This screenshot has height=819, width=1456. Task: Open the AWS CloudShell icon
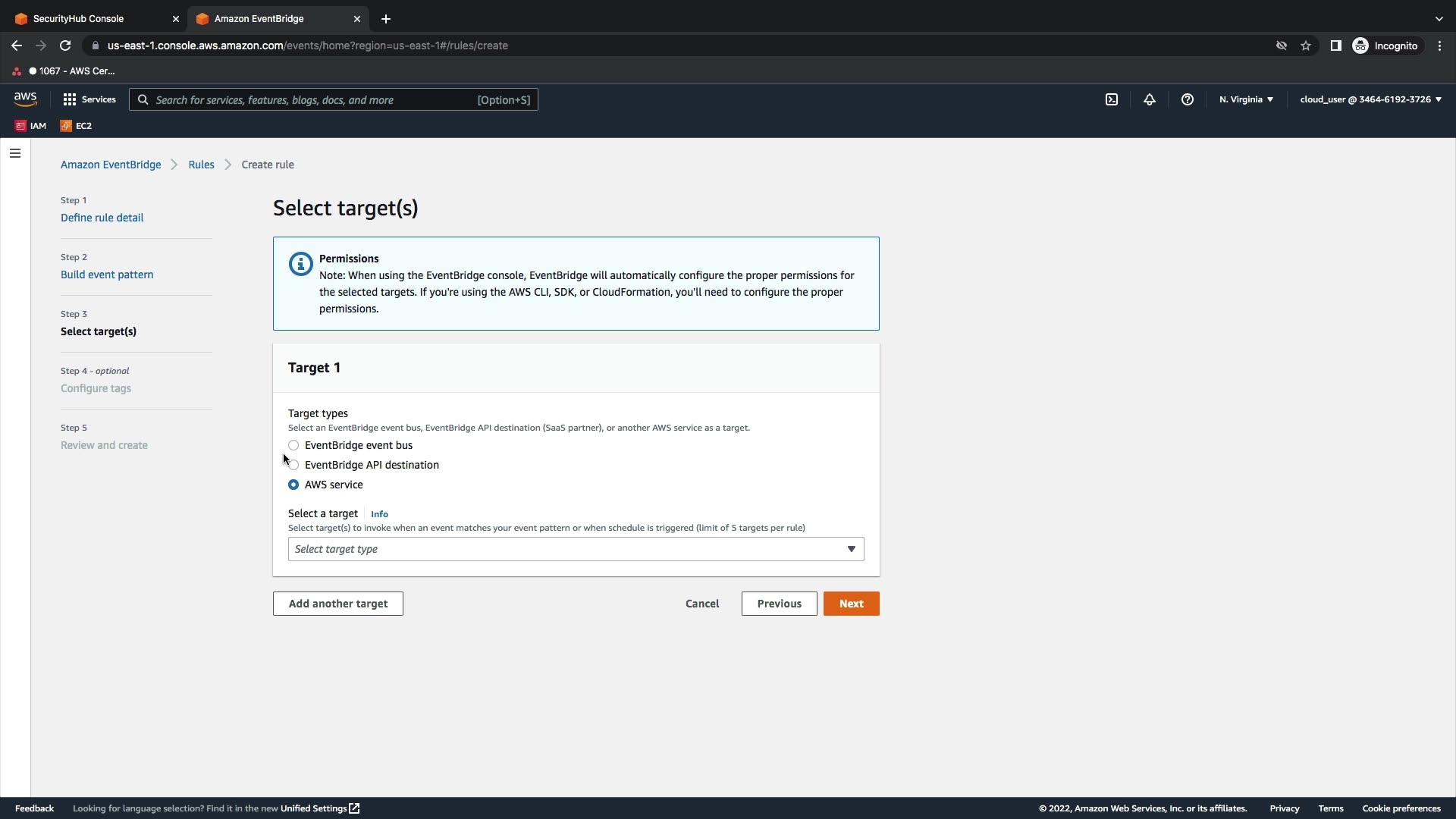pos(1112,99)
